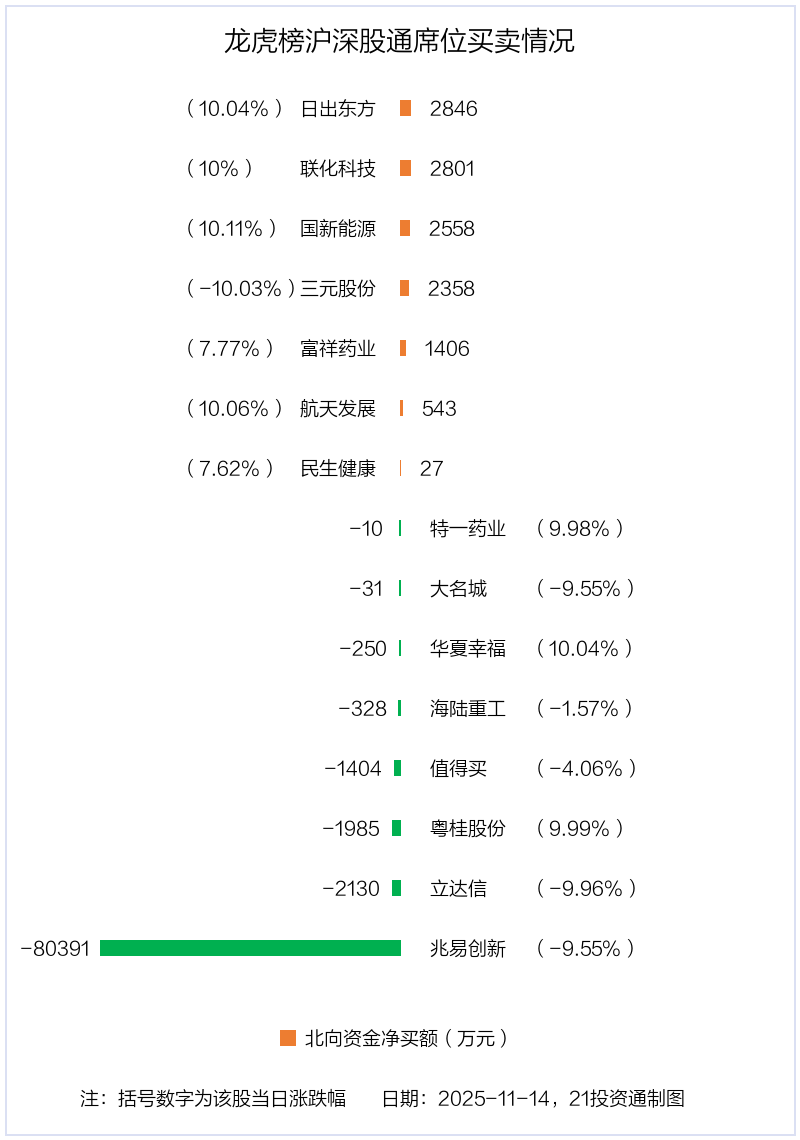The height and width of the screenshot is (1140, 800).
Task: Click the chart title 龙虎榜沪深股通席位买卖情况
Action: tap(399, 42)
